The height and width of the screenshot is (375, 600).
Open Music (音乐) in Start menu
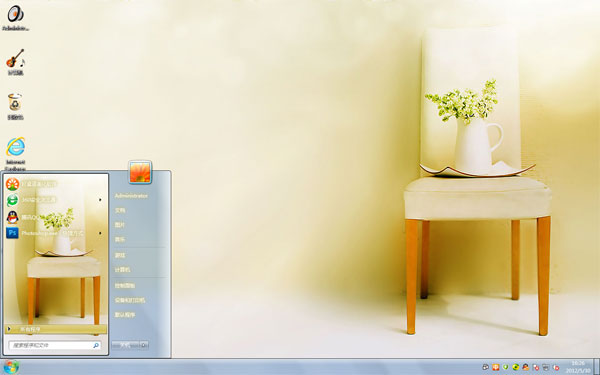(x=120, y=240)
